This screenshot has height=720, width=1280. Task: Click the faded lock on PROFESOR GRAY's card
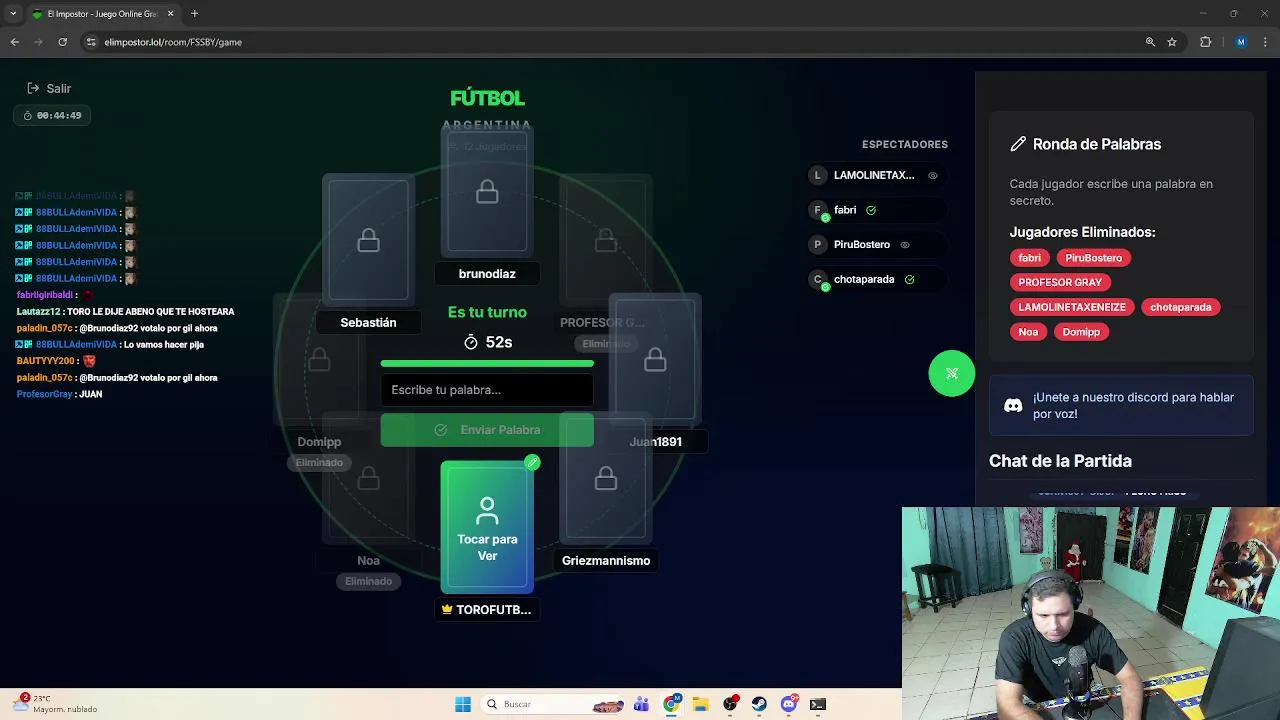coord(606,240)
